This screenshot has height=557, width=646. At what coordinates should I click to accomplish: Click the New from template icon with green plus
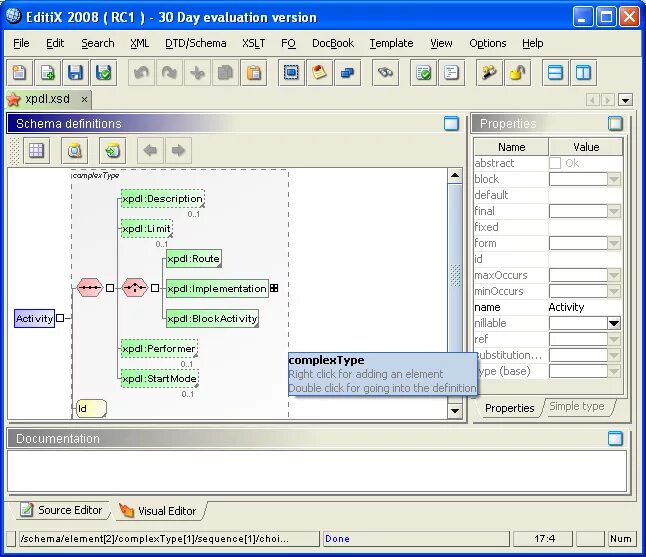48,73
